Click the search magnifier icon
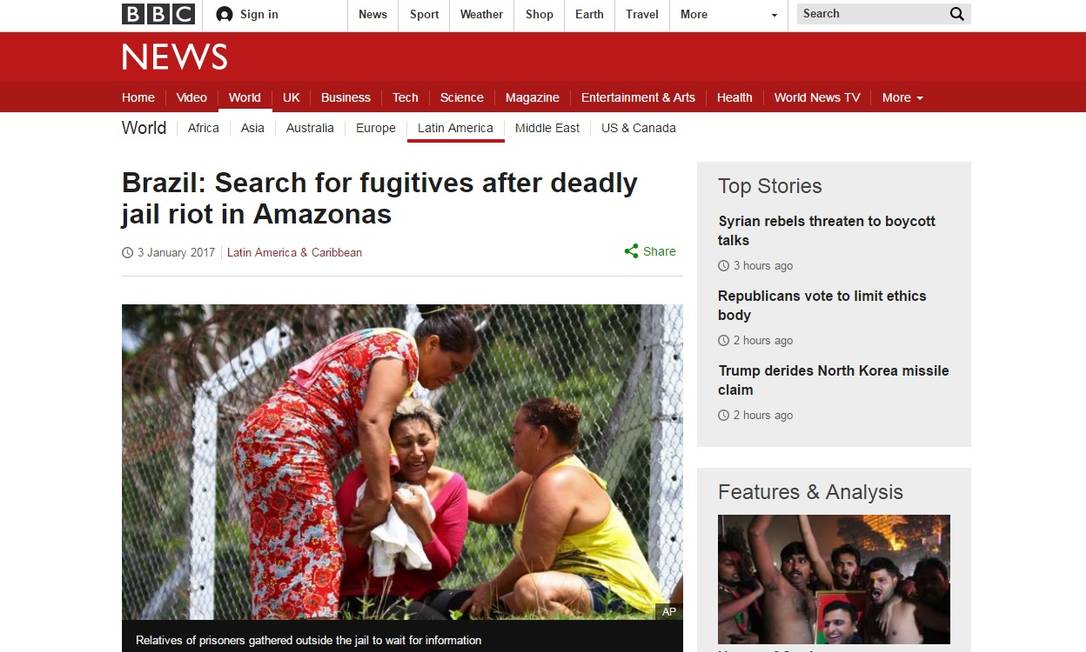Screen dimensions: 1086x652 click(956, 14)
